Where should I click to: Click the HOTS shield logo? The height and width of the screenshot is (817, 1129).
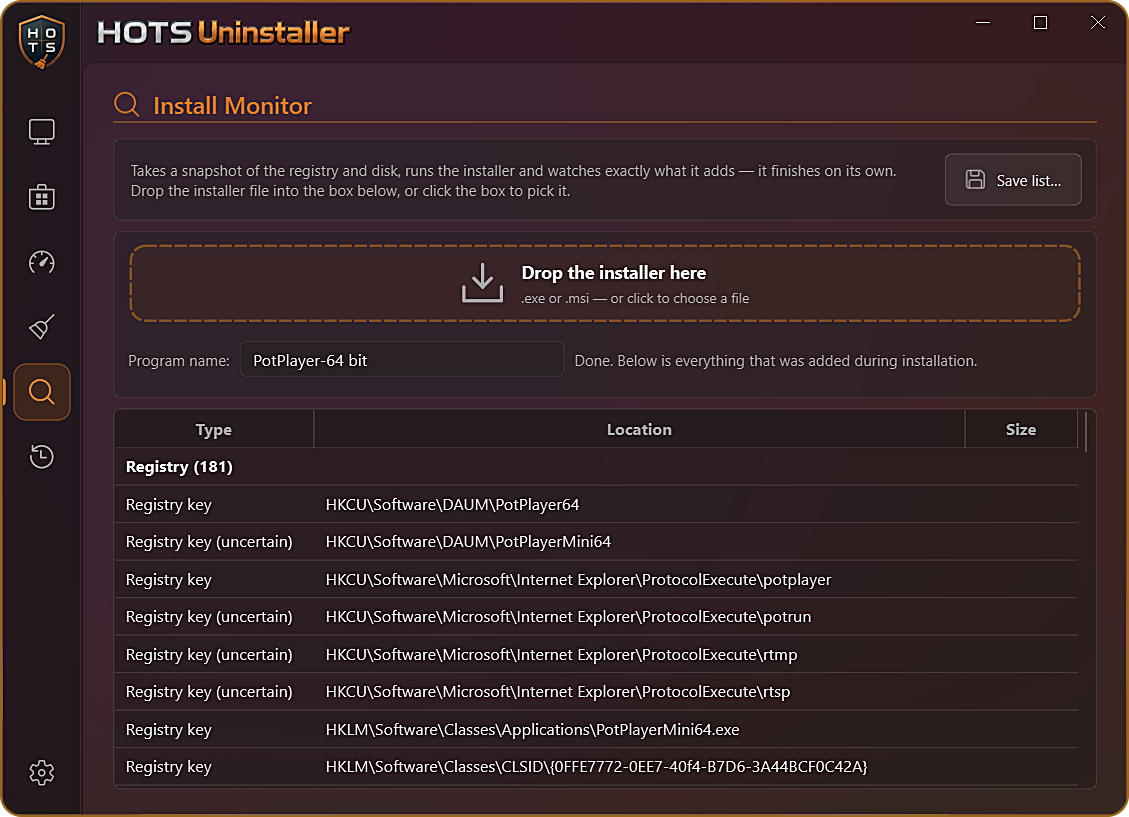[x=42, y=42]
